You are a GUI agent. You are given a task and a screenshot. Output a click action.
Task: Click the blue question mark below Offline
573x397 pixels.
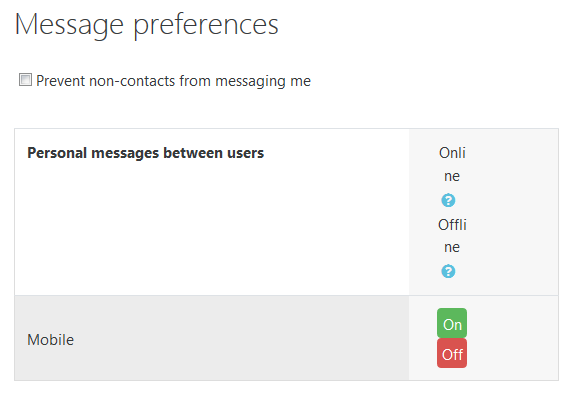coord(448,271)
